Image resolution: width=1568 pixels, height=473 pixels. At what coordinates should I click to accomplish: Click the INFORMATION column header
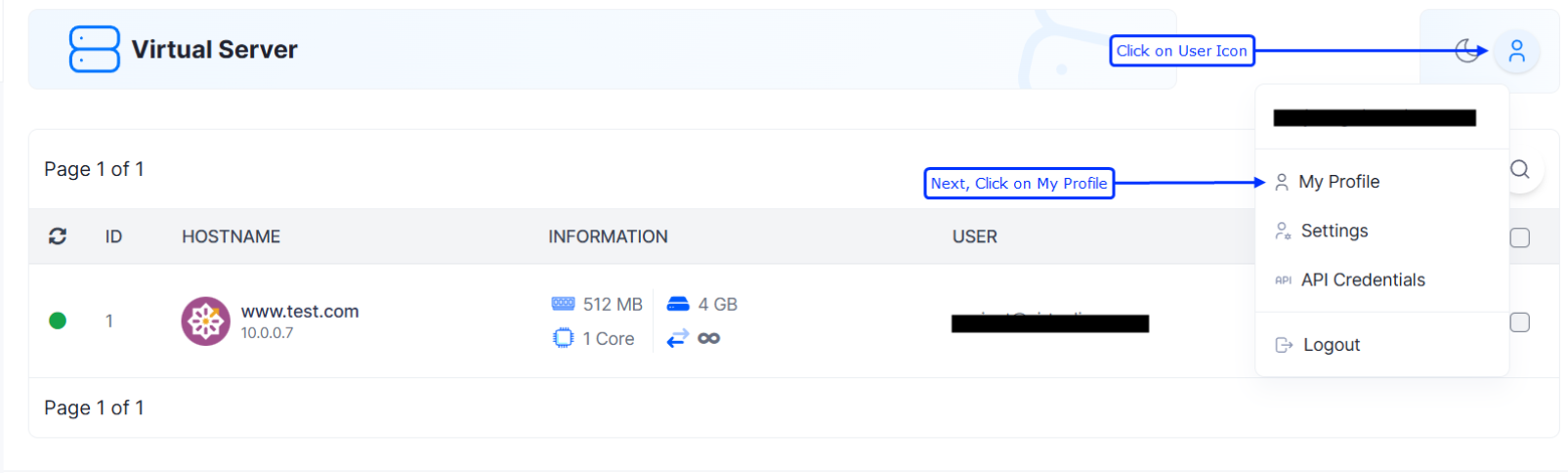[x=608, y=236]
